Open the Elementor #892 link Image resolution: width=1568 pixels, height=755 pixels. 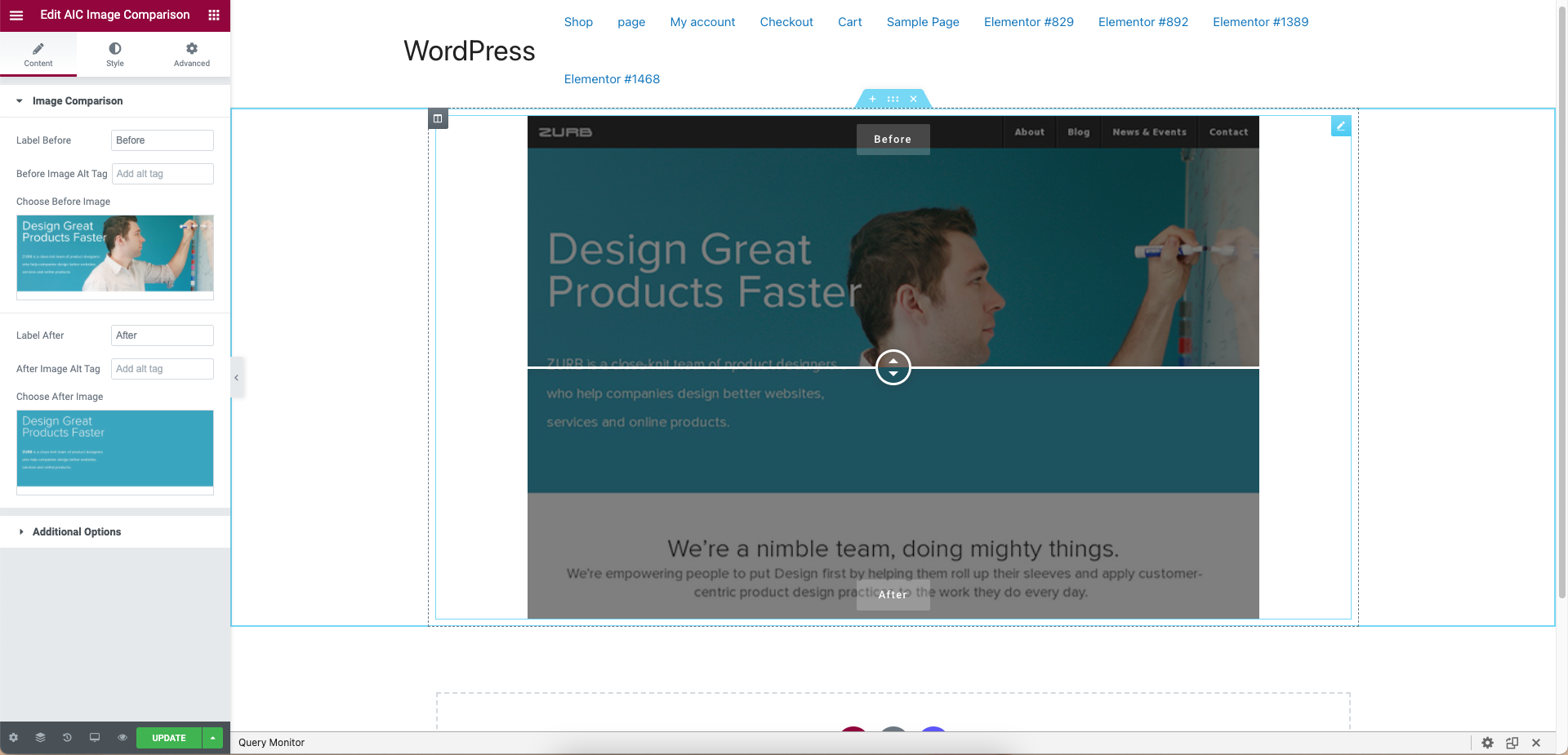[x=1143, y=22]
